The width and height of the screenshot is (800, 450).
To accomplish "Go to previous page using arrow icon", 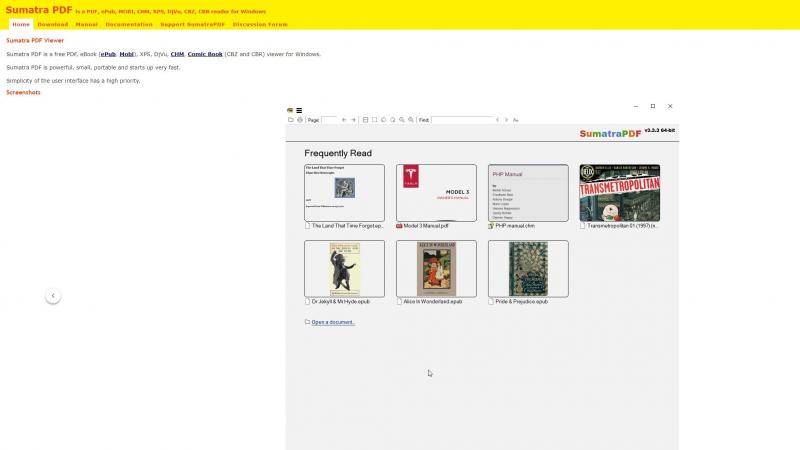I will (344, 120).
